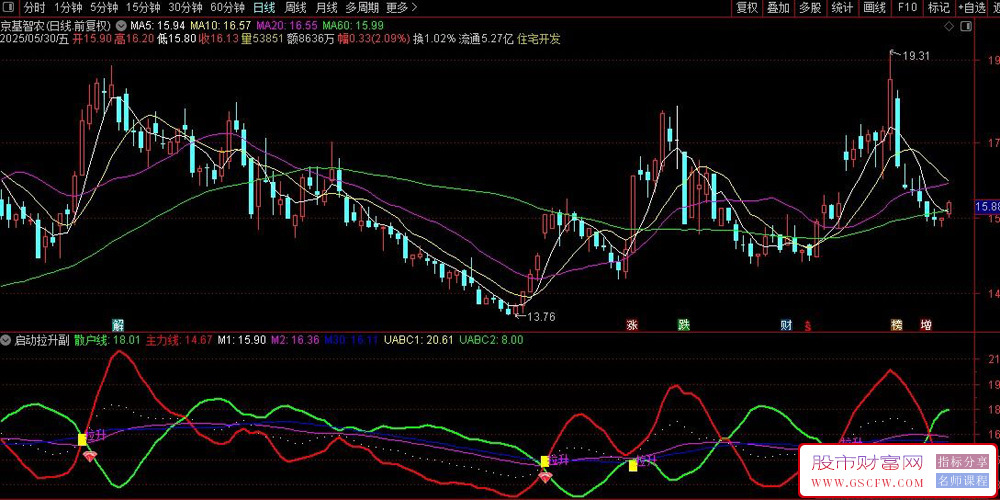Click the 增 event marker

(x=926, y=325)
